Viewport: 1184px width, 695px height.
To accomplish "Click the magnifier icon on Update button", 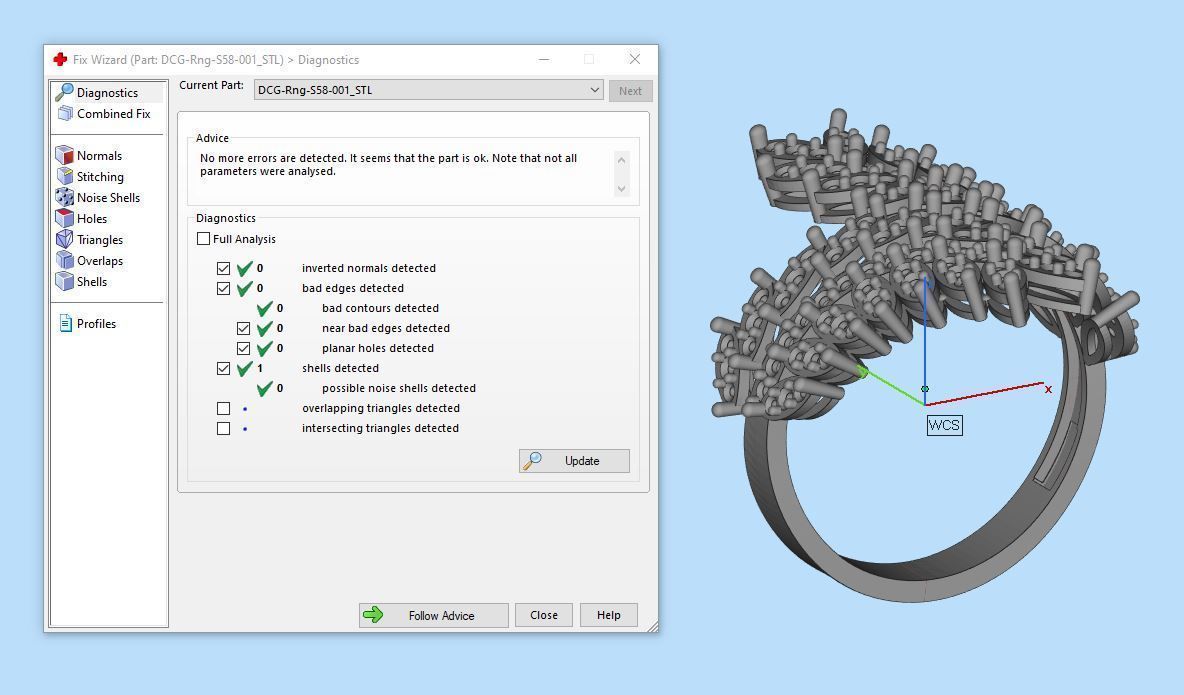I will (532, 460).
